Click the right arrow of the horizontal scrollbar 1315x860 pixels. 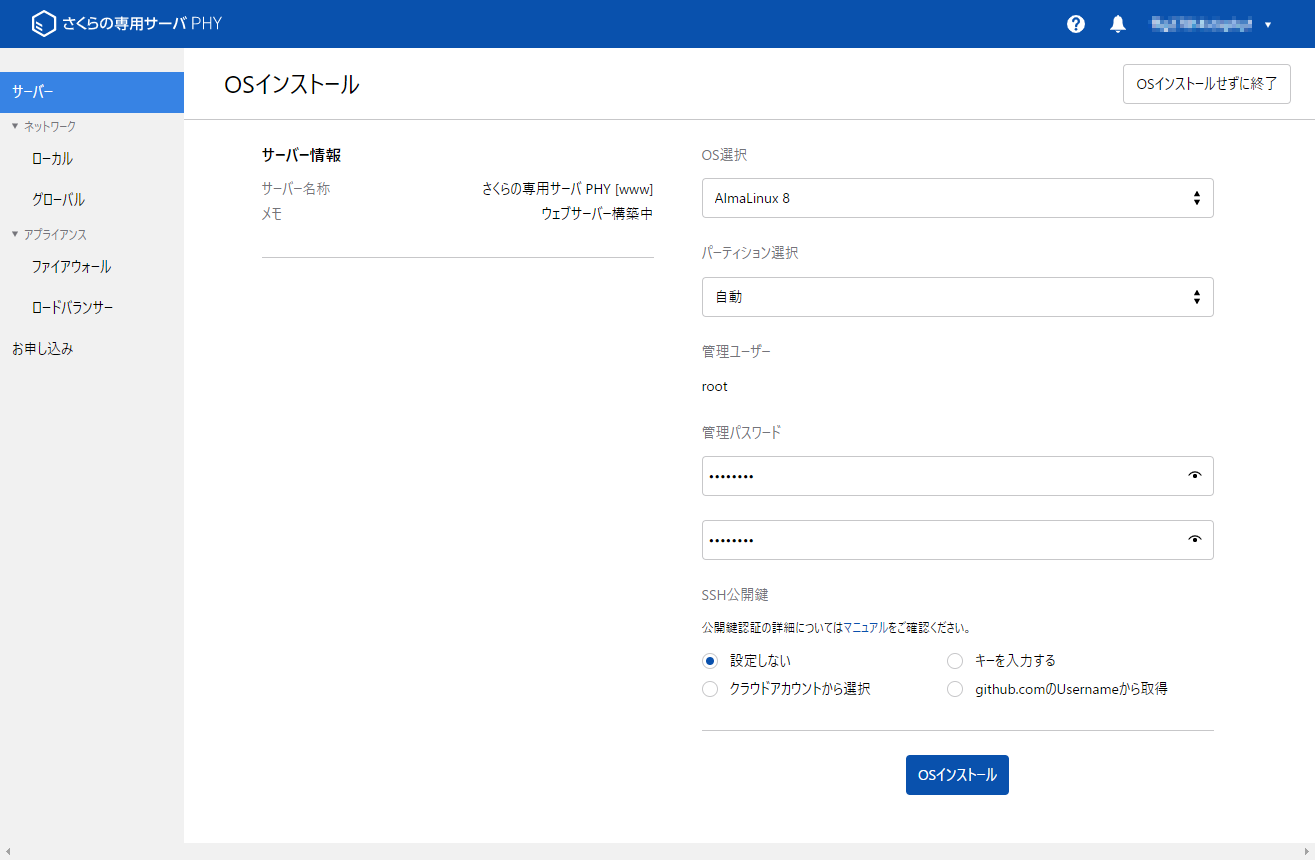(1306, 852)
